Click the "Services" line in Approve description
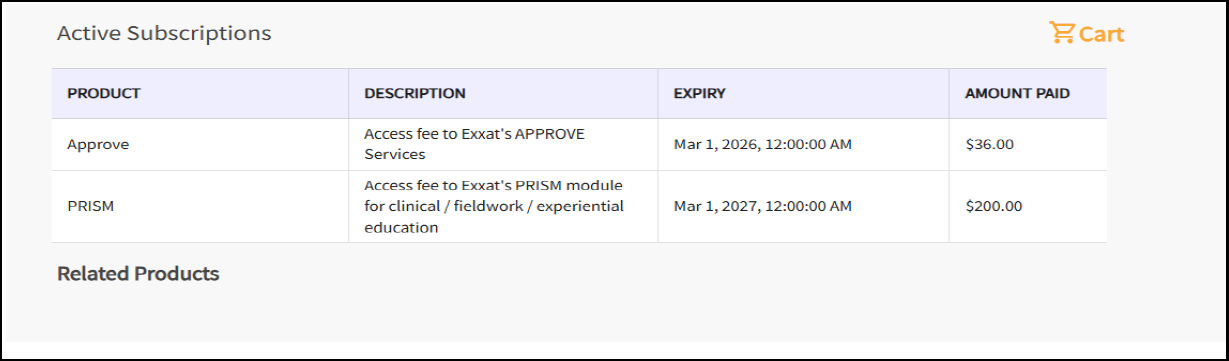The width and height of the screenshot is (1229, 361). 395,154
